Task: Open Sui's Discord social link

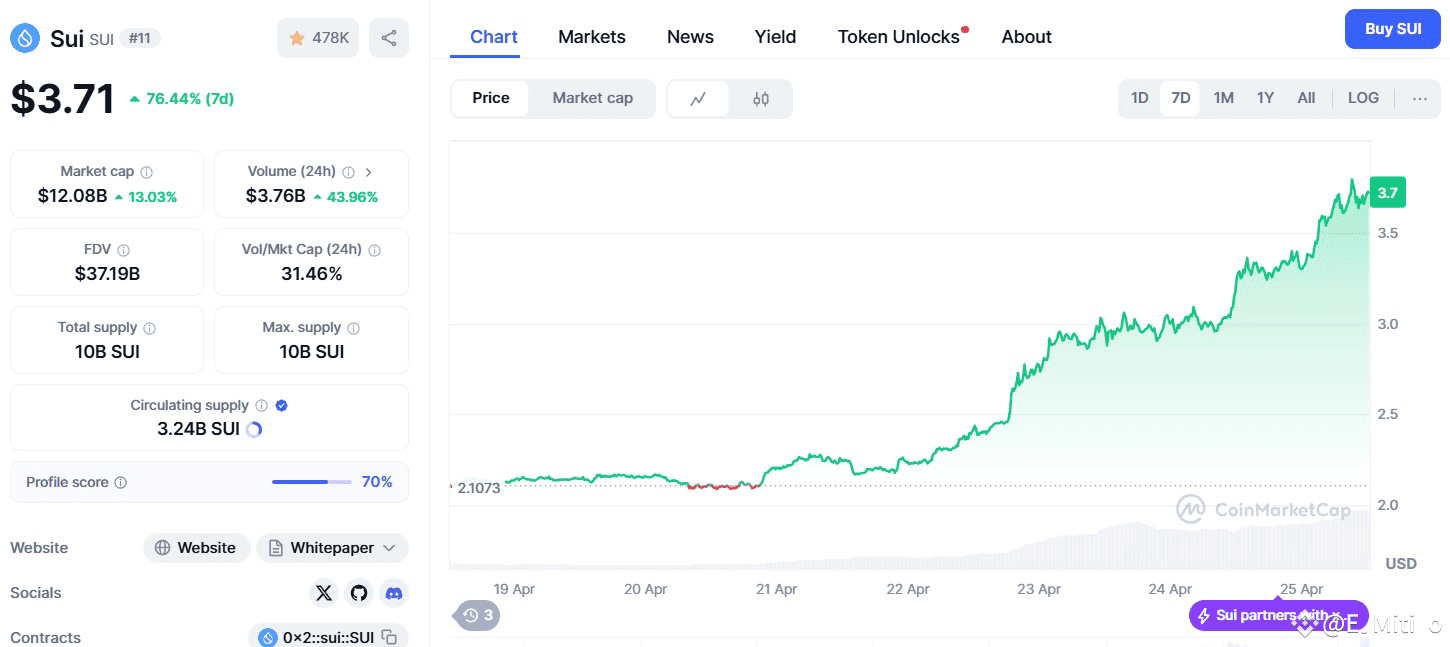Action: pyautogui.click(x=394, y=593)
